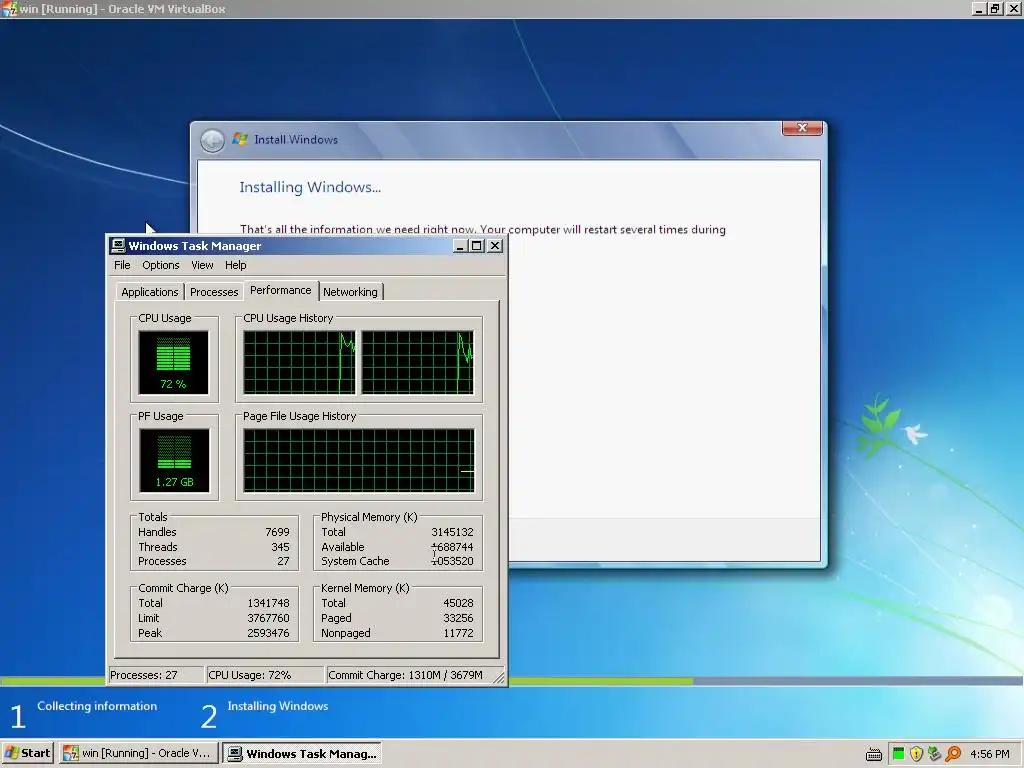Click the Task Manager title bar icon
The image size is (1024, 768).
pyautogui.click(x=118, y=246)
